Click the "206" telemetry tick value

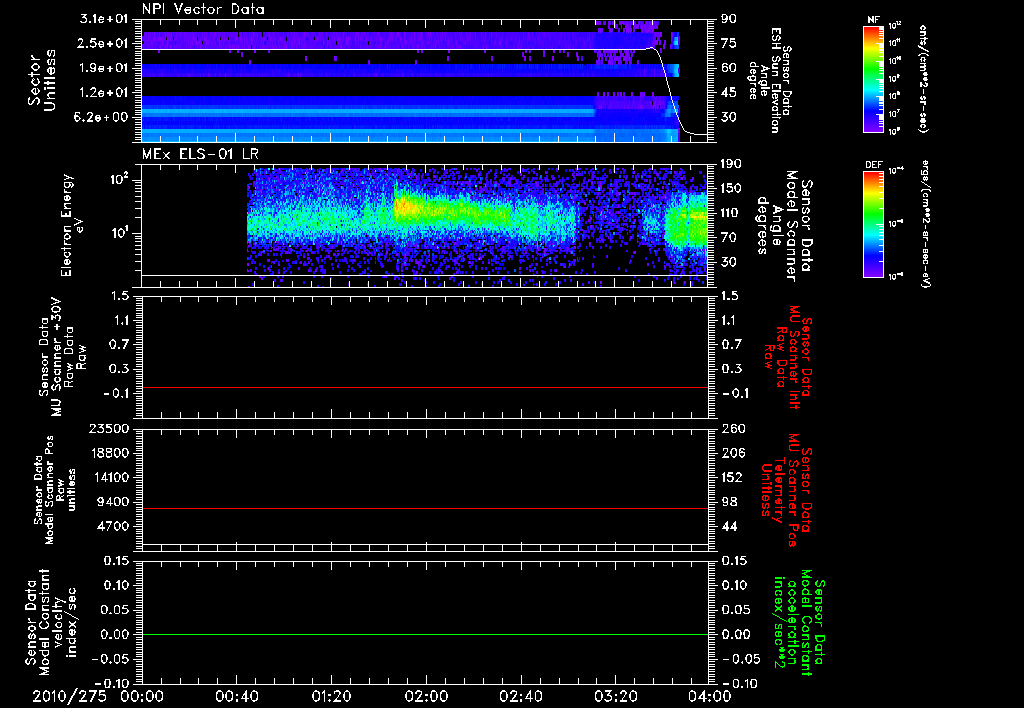point(732,453)
